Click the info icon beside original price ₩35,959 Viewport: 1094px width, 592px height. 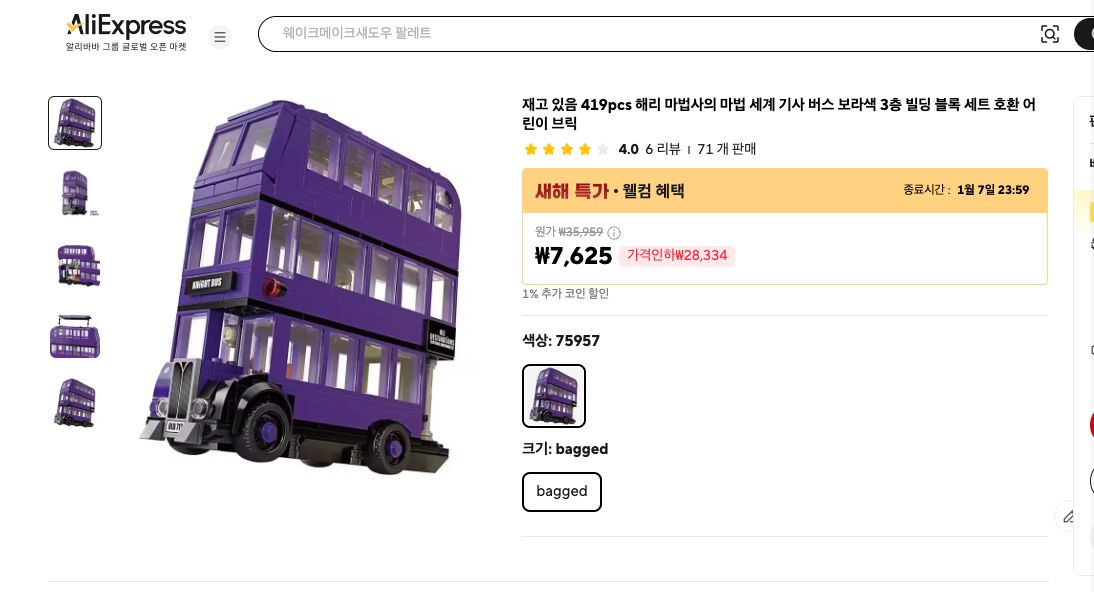613,232
